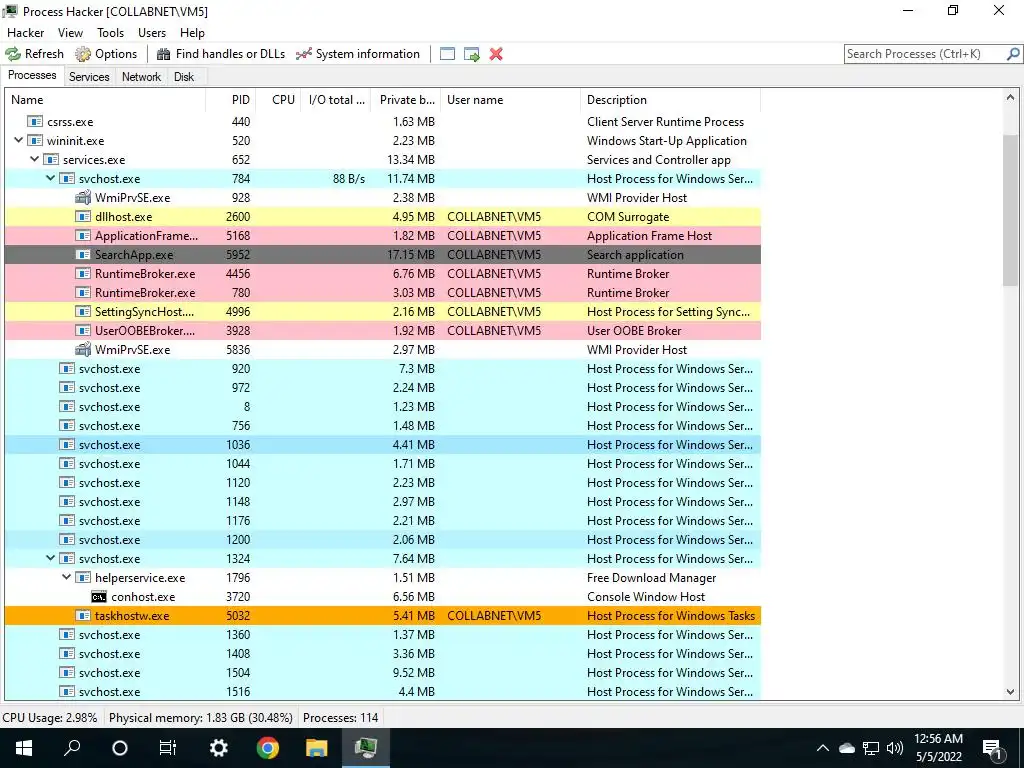
Task: Open the Options gear toolbar button
Action: click(106, 54)
